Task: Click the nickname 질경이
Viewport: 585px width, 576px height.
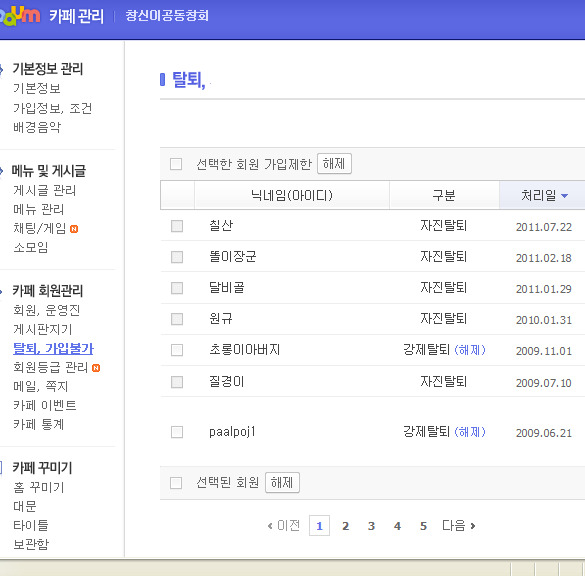Action: [x=227, y=381]
